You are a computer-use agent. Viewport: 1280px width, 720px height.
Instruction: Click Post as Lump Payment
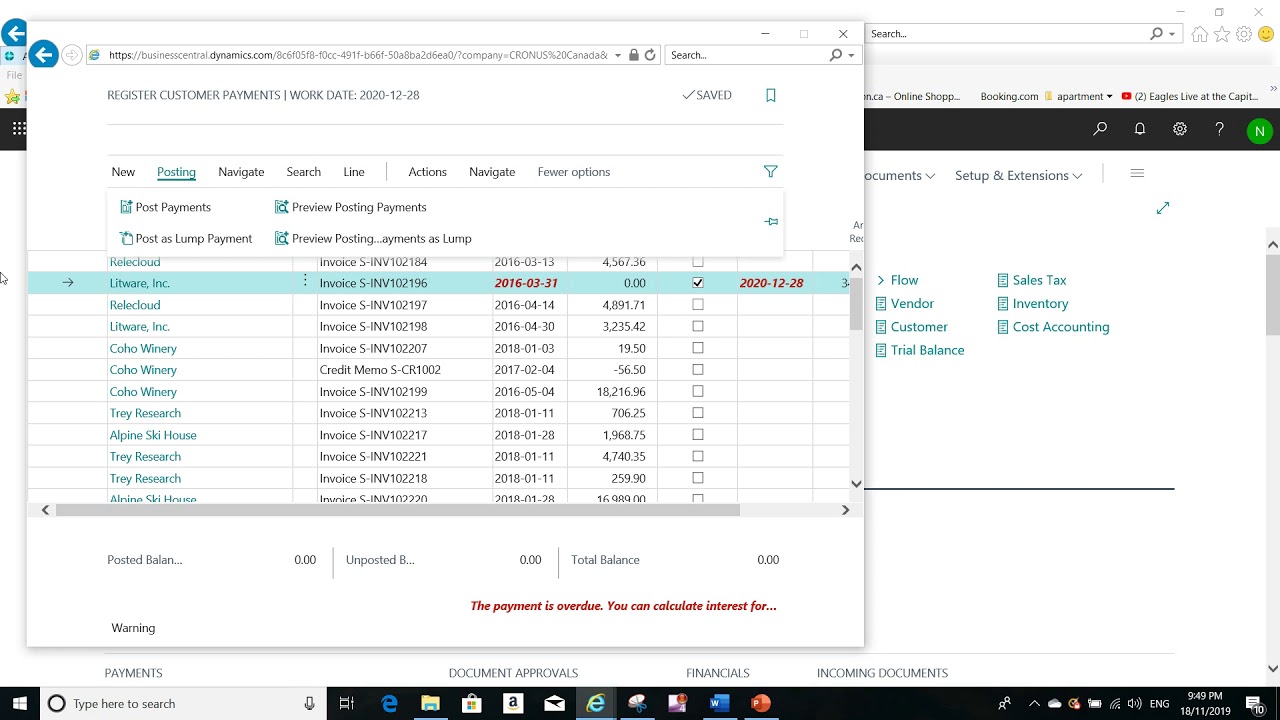click(x=186, y=238)
